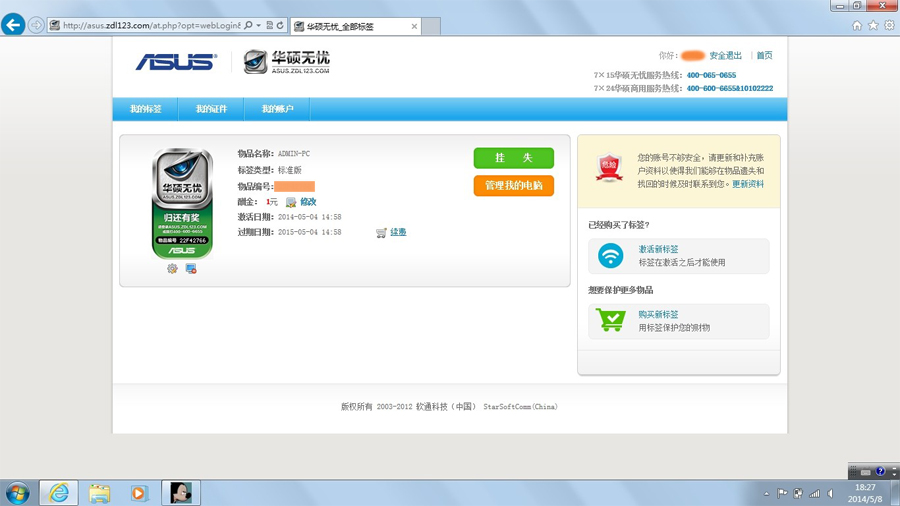Click the browser forward arrow button

[x=36, y=25]
